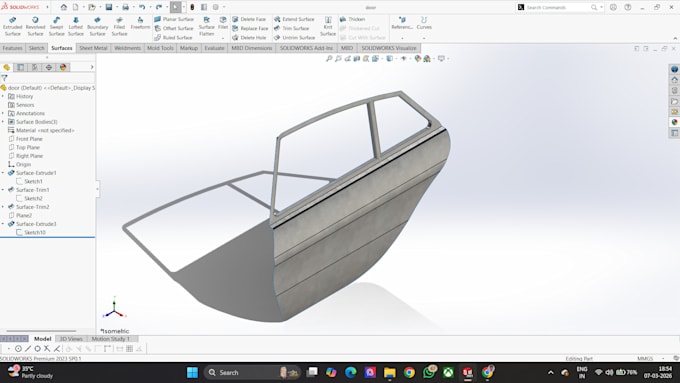Select the Filled Surface tool

[119, 26]
